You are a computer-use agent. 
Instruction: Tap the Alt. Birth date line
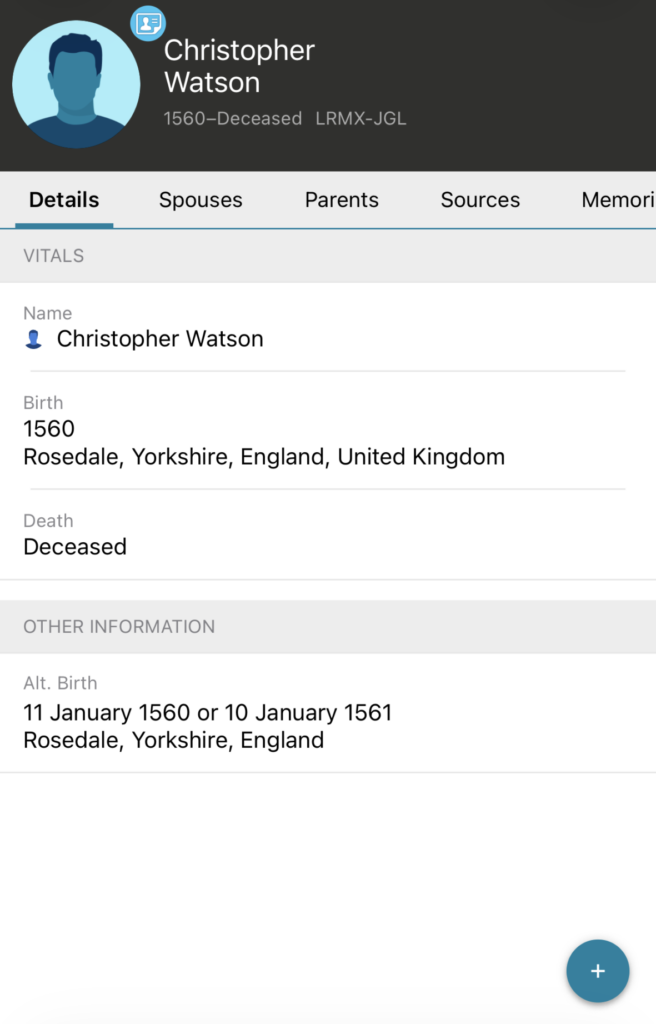click(207, 713)
